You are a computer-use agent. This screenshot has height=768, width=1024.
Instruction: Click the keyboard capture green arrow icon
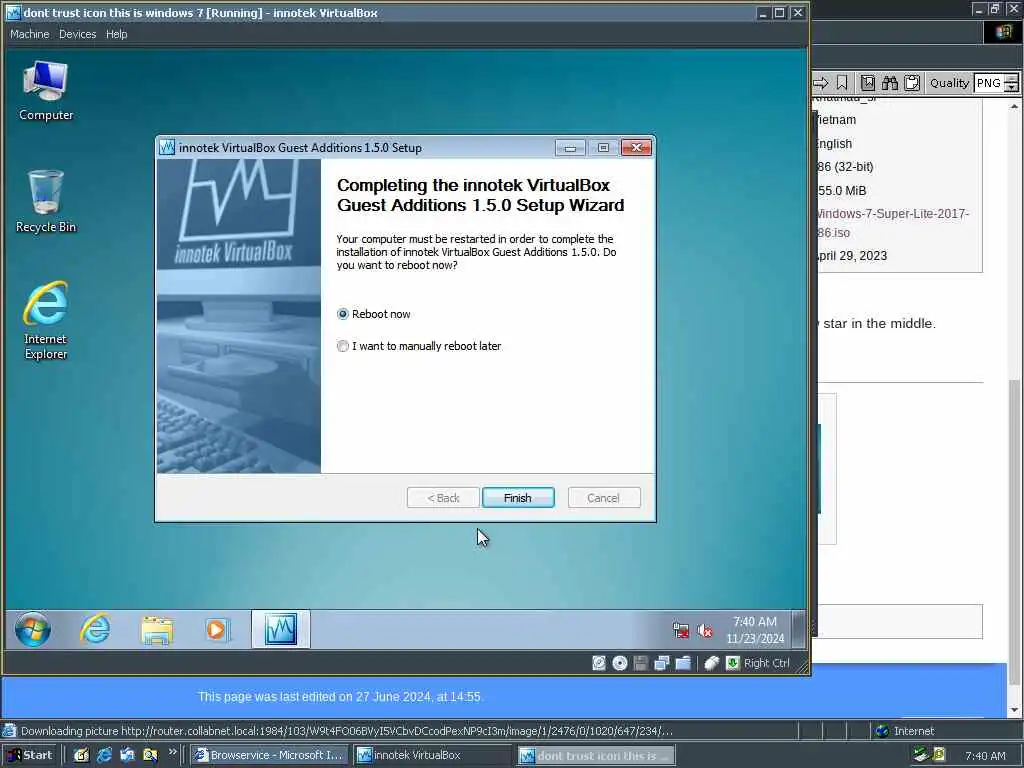tap(733, 664)
